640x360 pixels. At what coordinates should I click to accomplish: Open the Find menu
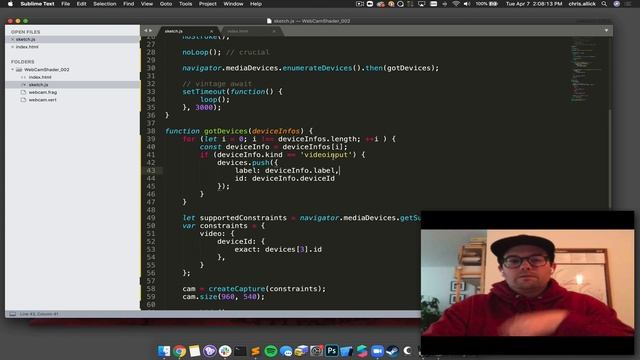point(129,4)
